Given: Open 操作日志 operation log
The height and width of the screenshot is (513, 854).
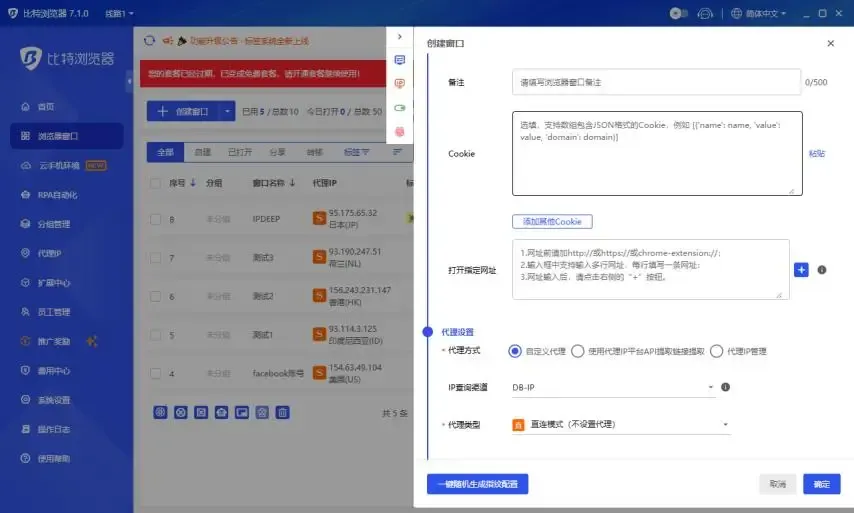Looking at the screenshot, I should [46, 429].
